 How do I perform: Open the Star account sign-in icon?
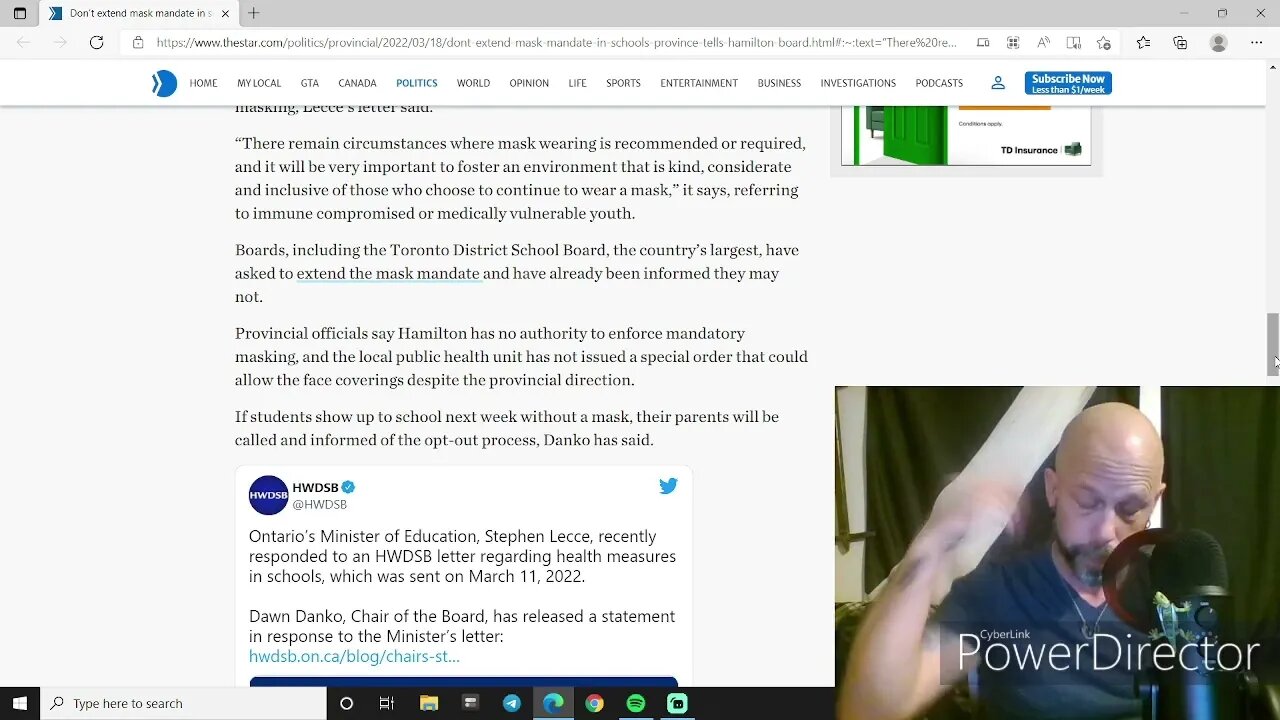click(998, 83)
